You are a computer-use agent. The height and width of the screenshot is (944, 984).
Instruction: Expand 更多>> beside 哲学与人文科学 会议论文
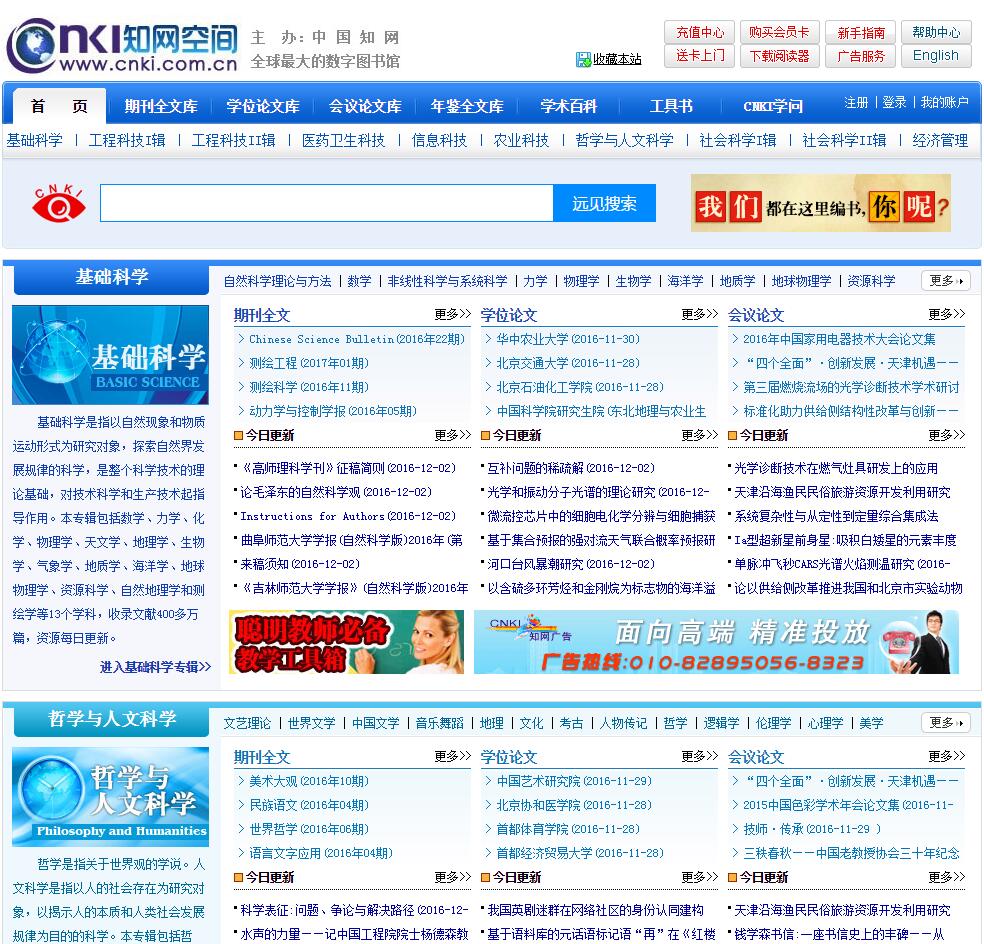(x=946, y=756)
